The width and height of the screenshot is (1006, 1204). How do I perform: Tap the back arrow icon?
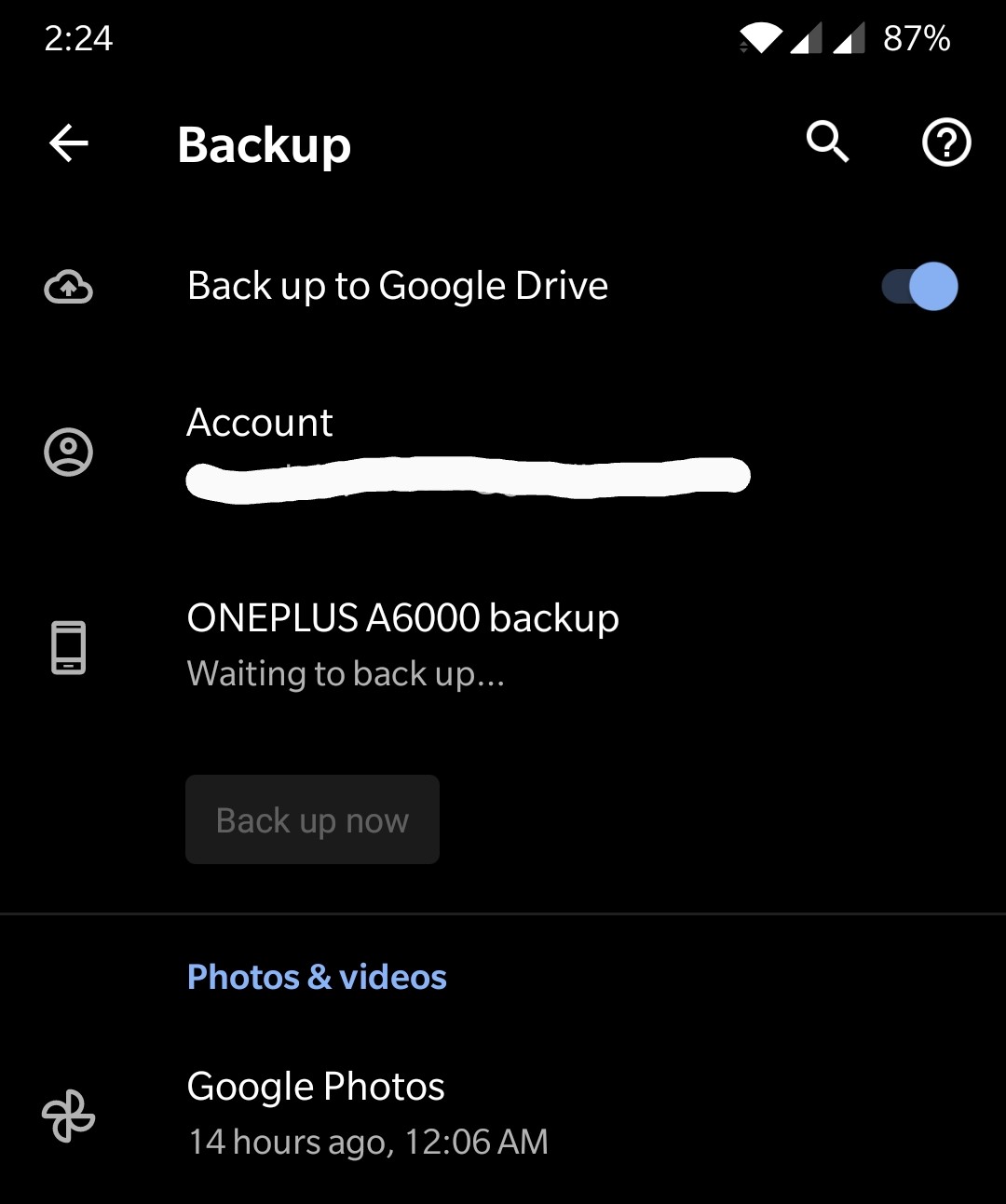click(68, 143)
